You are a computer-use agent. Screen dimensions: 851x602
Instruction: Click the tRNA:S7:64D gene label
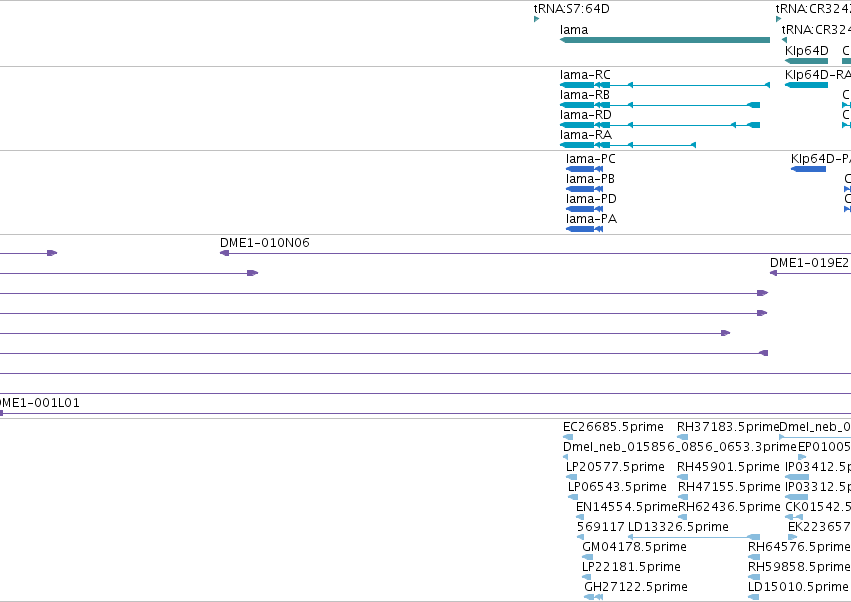571,9
